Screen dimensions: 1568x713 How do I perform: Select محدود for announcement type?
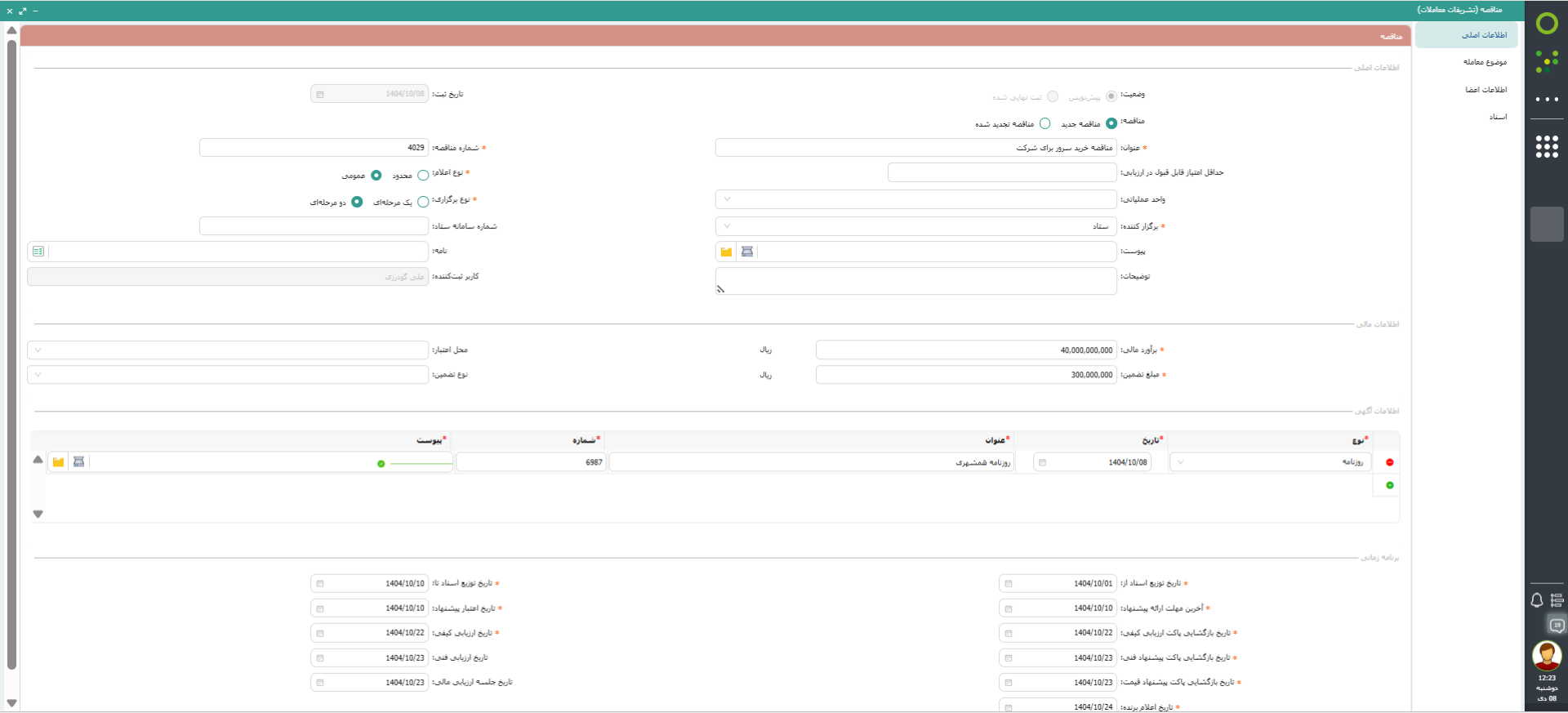click(423, 175)
